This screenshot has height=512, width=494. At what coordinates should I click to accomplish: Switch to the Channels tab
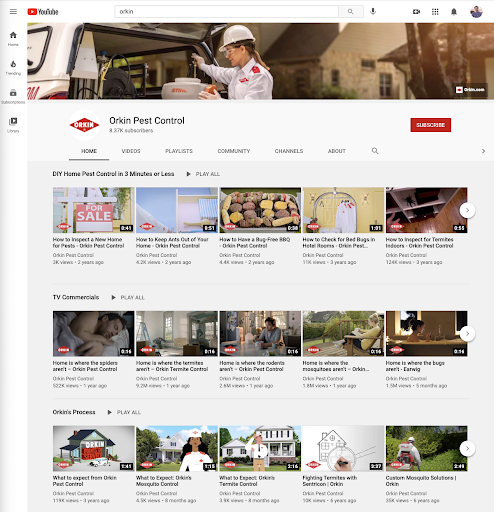tap(289, 151)
